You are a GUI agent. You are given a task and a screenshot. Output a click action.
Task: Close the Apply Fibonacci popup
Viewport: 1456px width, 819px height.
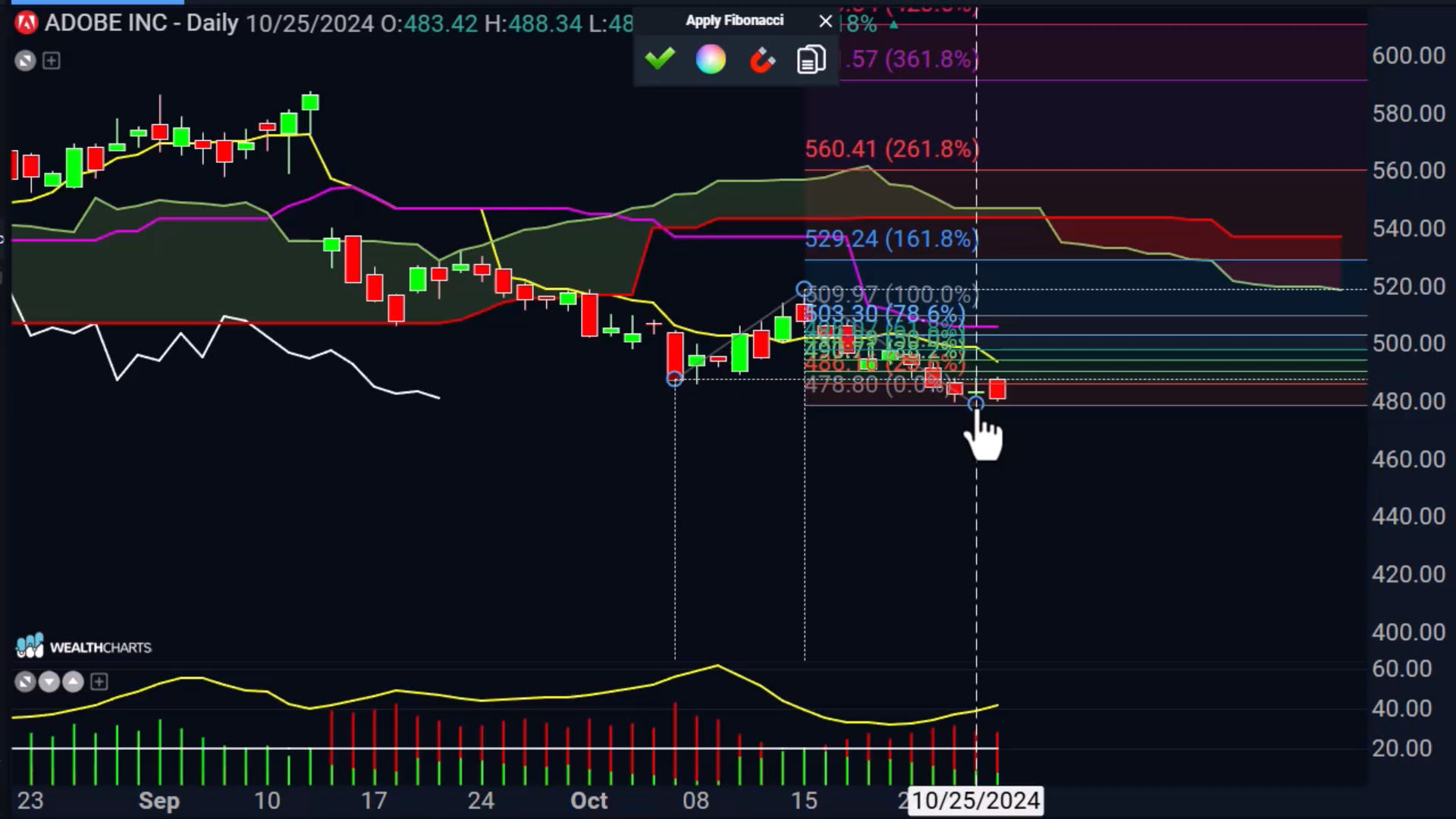[x=826, y=21]
